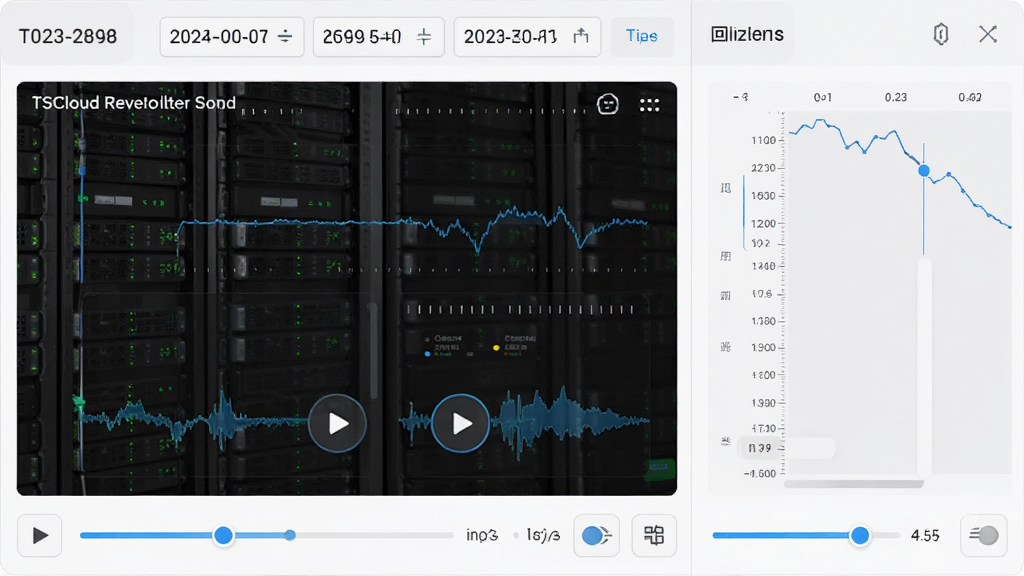1024x576 pixels.
Task: Click the small second handle on the playback slider
Action: click(290, 536)
